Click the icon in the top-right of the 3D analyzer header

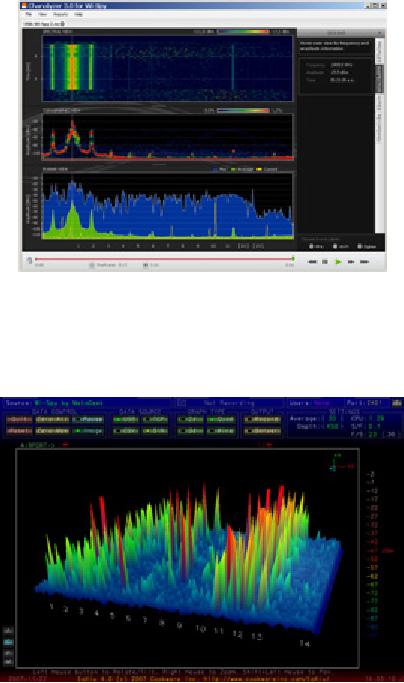pos(397,403)
